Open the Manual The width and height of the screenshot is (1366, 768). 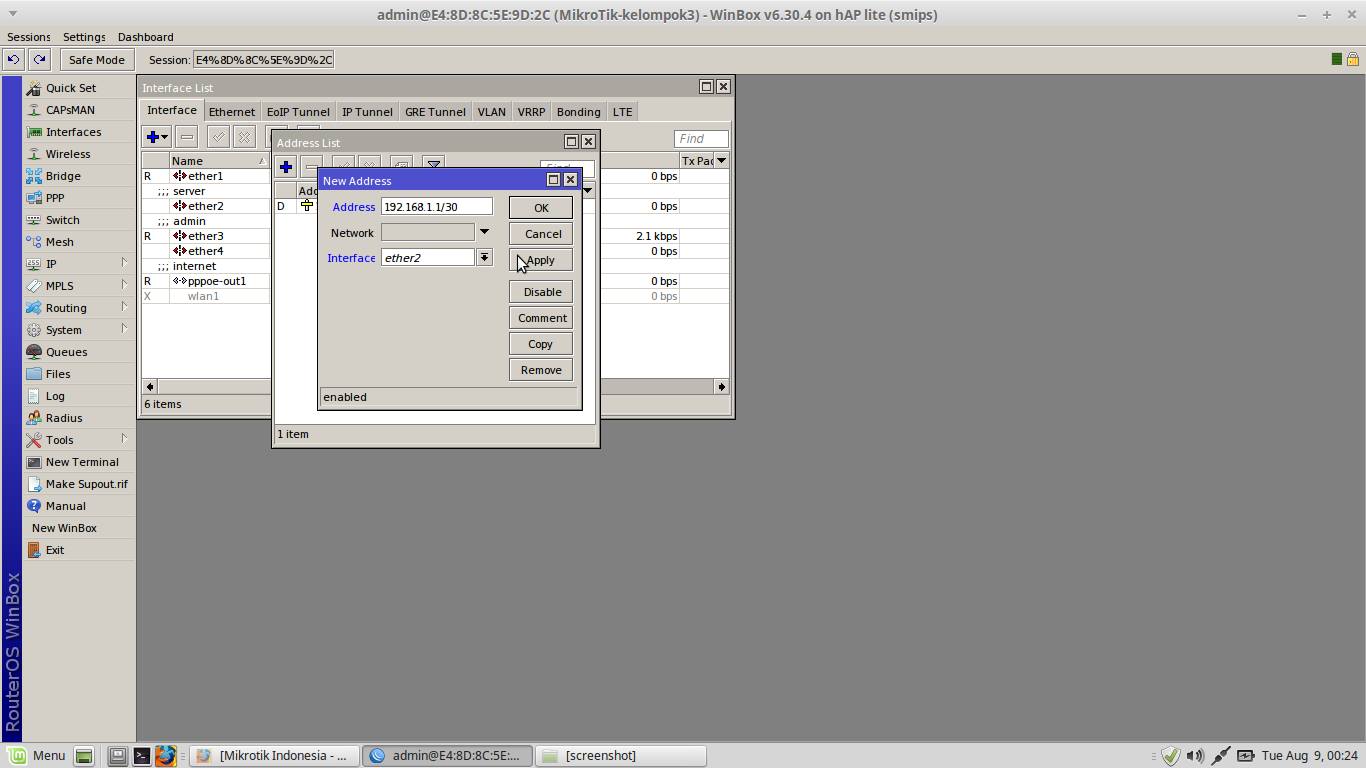click(x=65, y=506)
